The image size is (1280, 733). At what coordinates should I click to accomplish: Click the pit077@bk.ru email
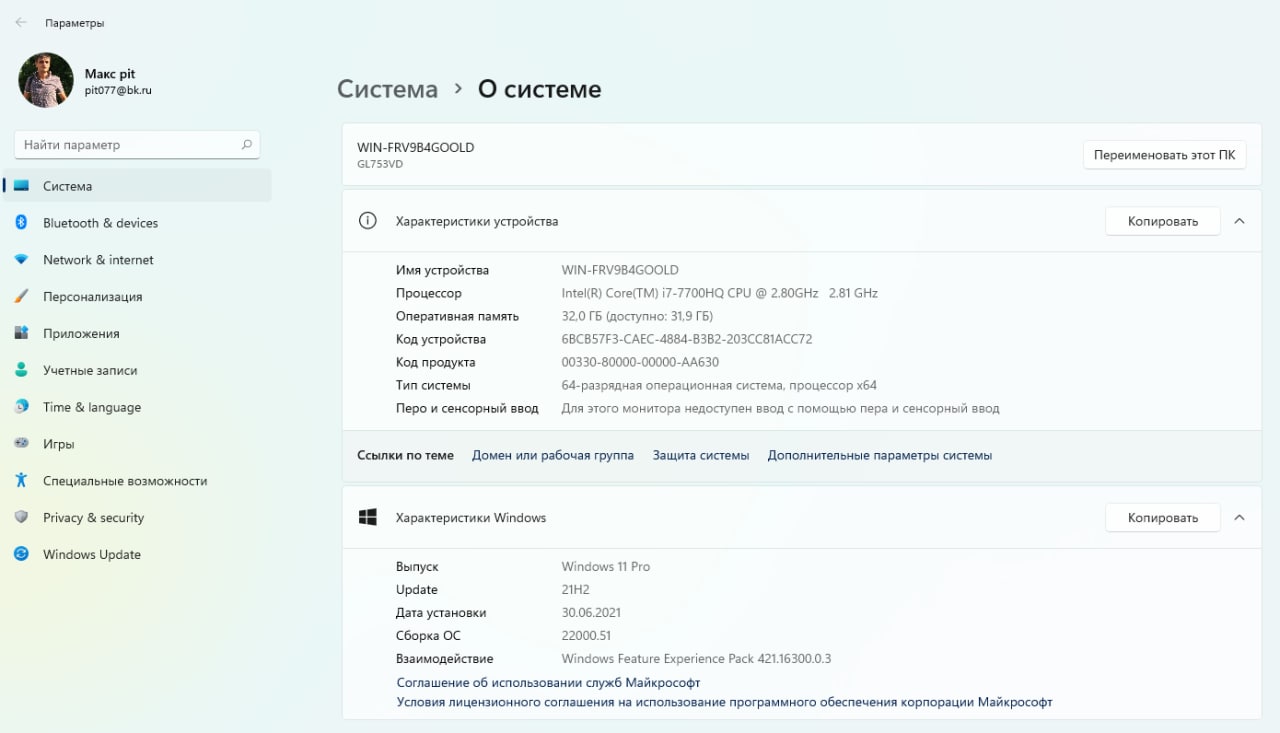[x=118, y=90]
